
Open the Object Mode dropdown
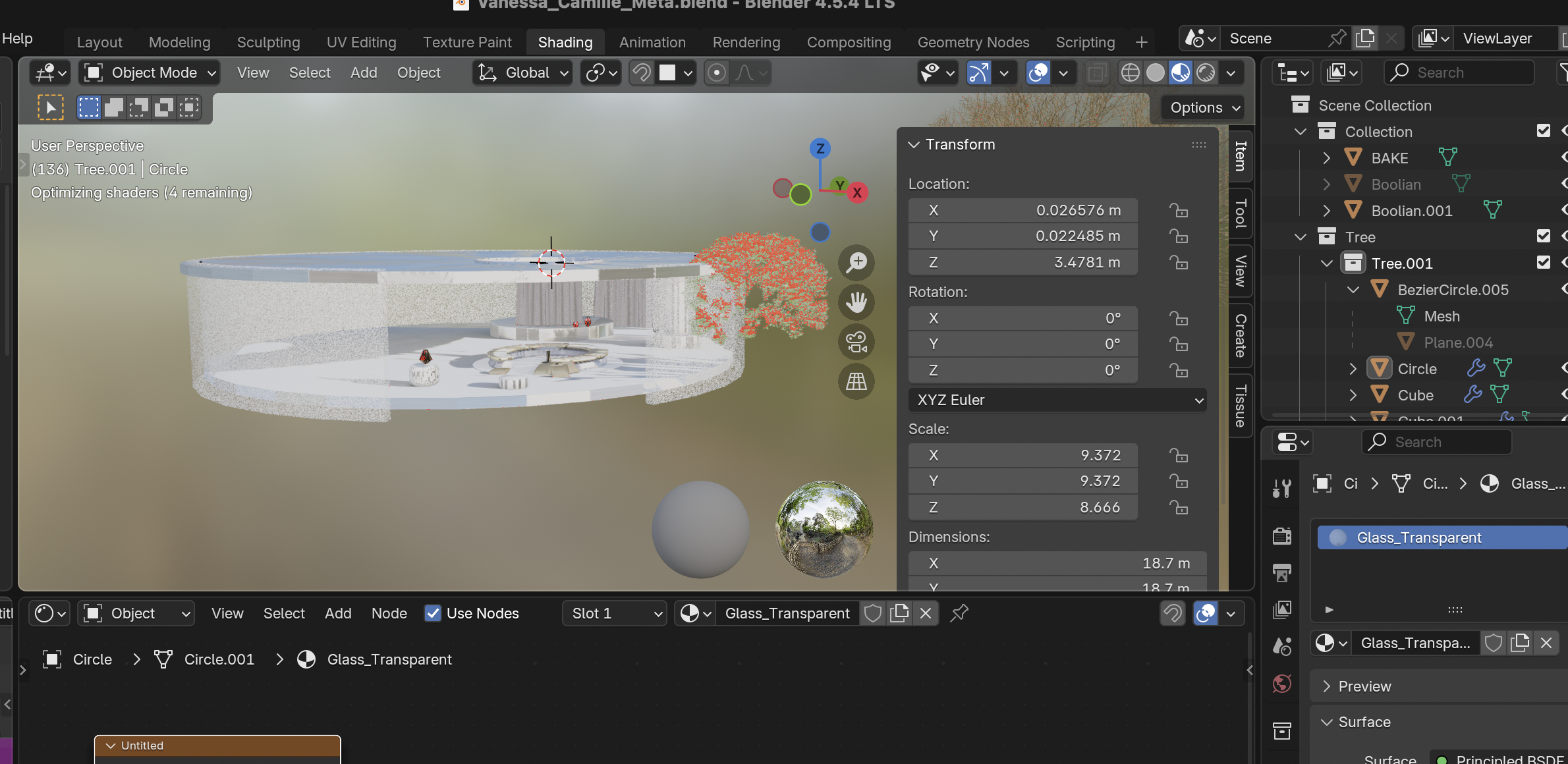pyautogui.click(x=150, y=72)
